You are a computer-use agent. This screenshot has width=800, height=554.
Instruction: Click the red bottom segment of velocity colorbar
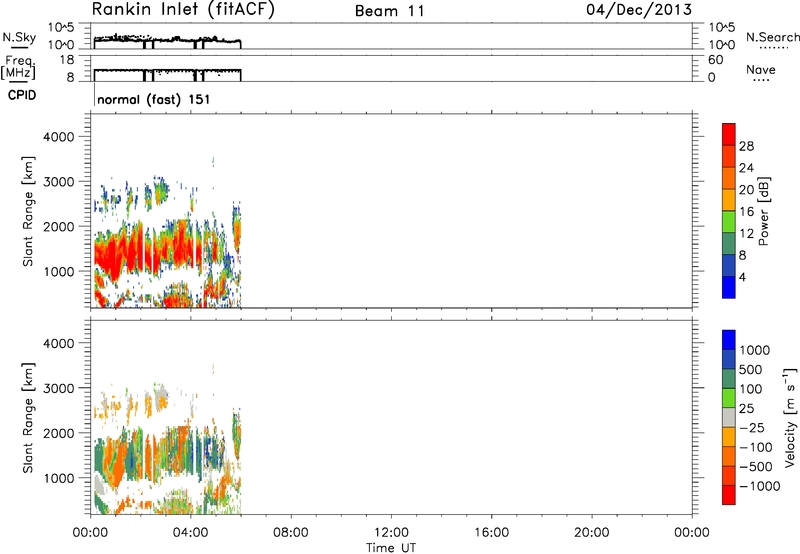click(729, 495)
